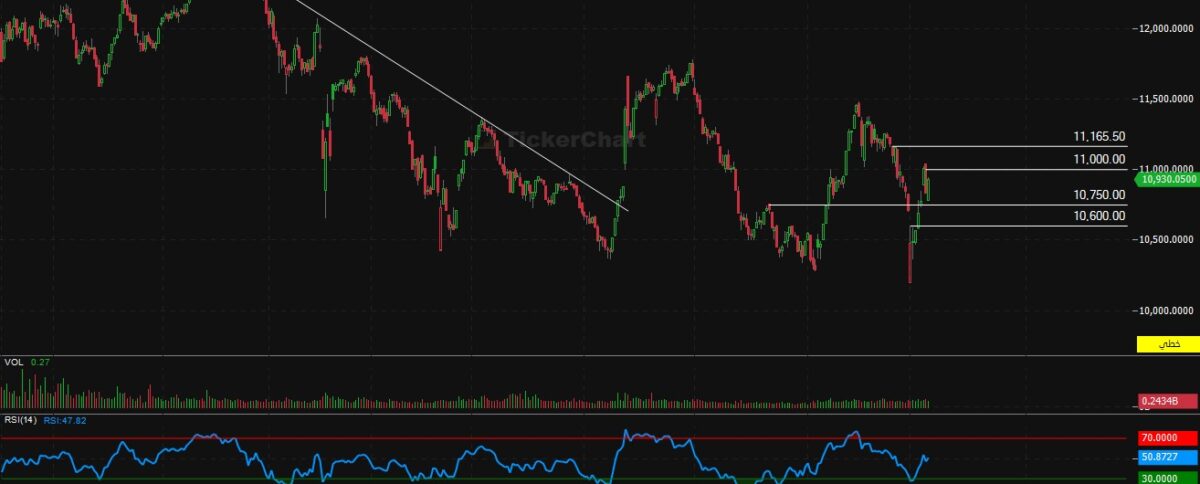Click the 11,500.0000 price axis label

click(1167, 99)
